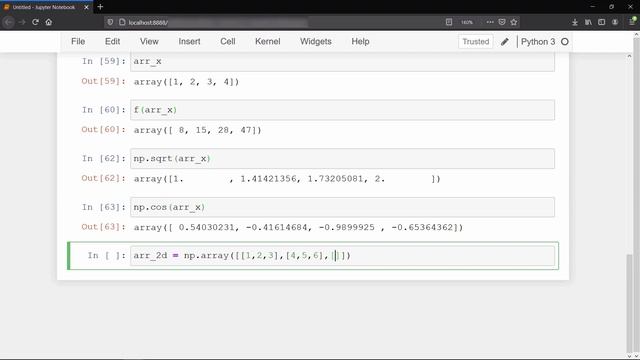The width and height of the screenshot is (640, 360).
Task: Open the Insert menu
Action: [x=189, y=42]
